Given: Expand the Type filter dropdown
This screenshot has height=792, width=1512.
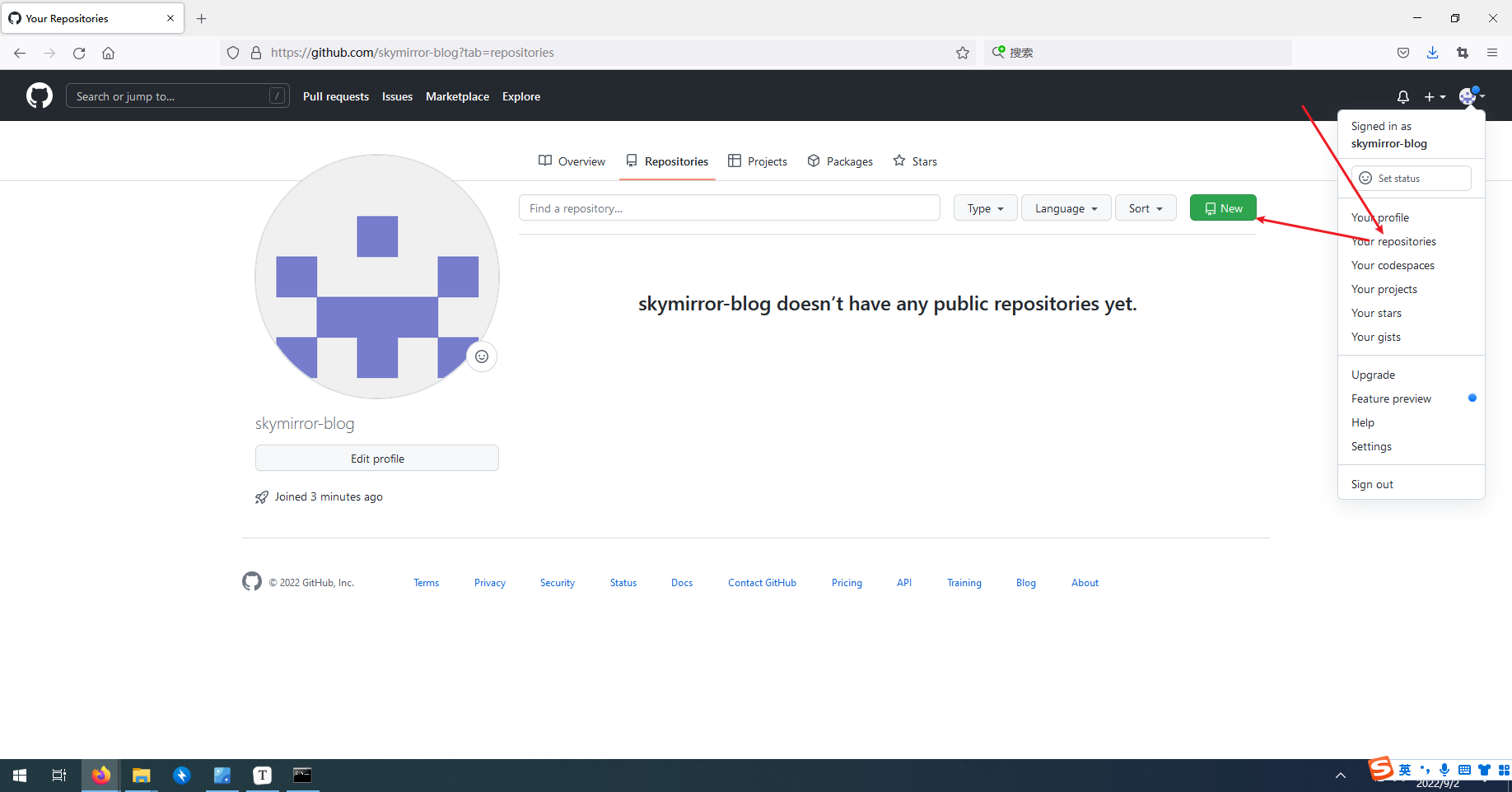Looking at the screenshot, I should [986, 208].
